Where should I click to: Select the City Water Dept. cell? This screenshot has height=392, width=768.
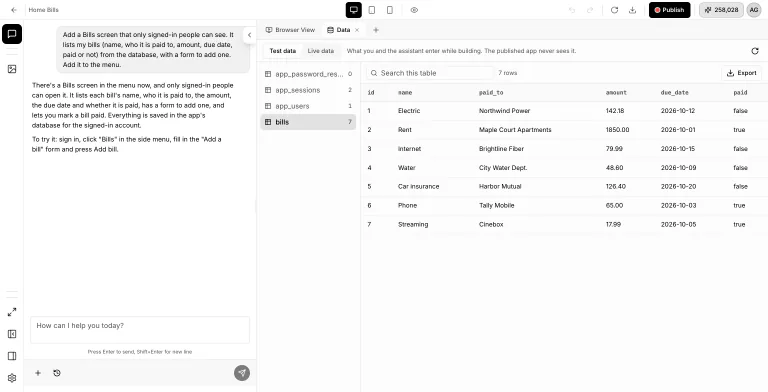(x=503, y=168)
